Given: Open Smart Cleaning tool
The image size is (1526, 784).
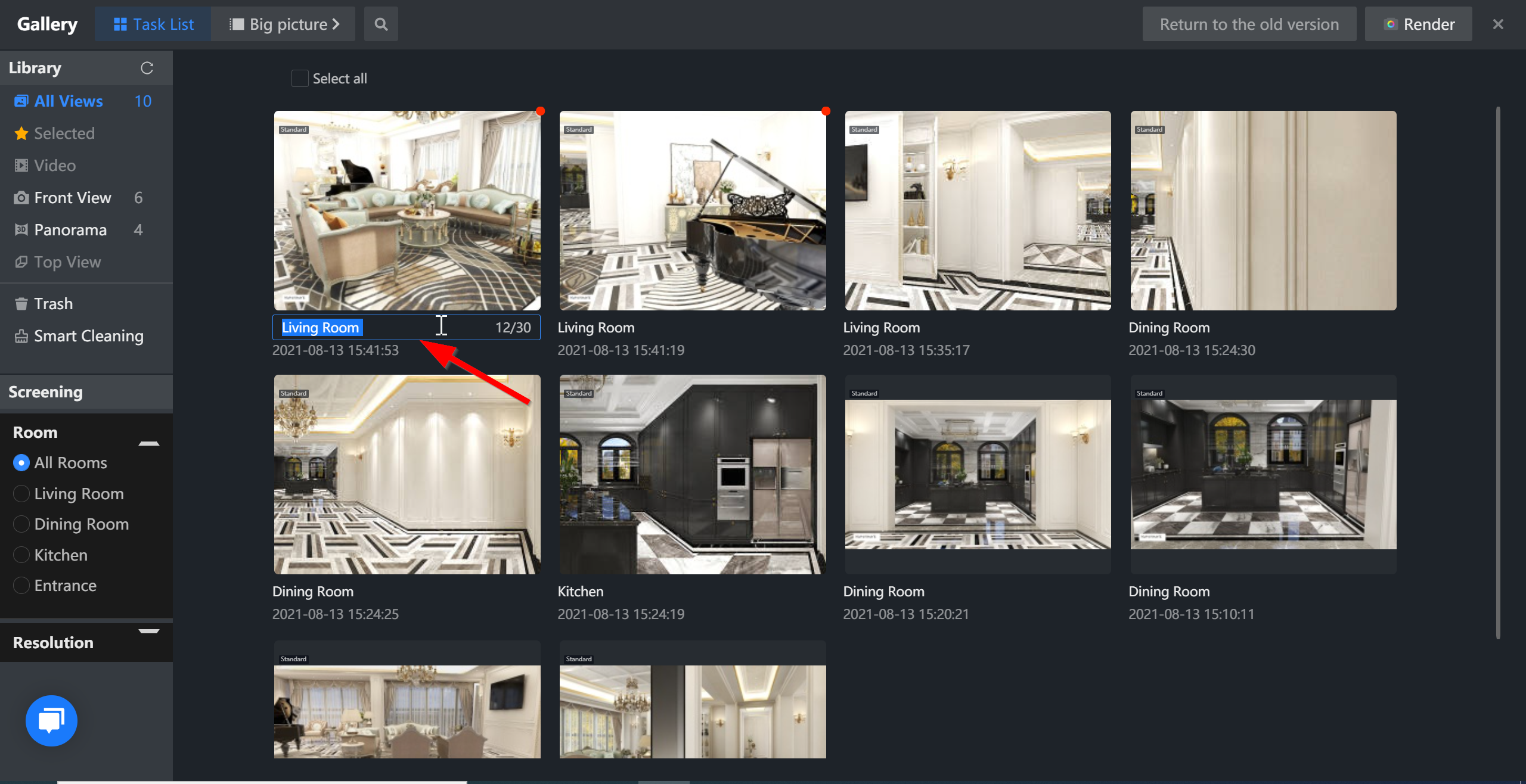Looking at the screenshot, I should [x=88, y=336].
